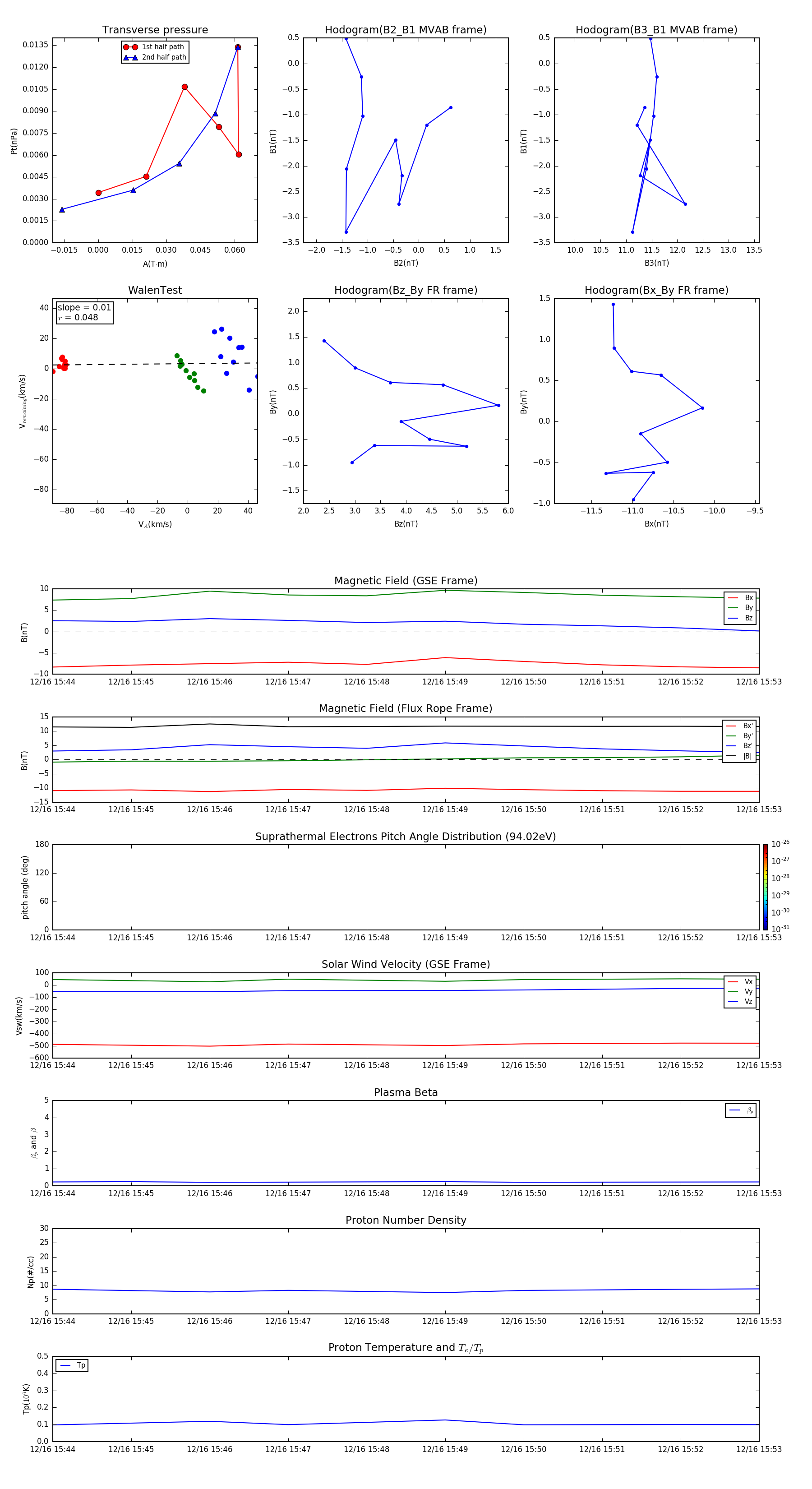The width and height of the screenshot is (812, 1489).
Task: Click the "Hodogram(Bz_By FR frame)" title
Action: tap(406, 290)
